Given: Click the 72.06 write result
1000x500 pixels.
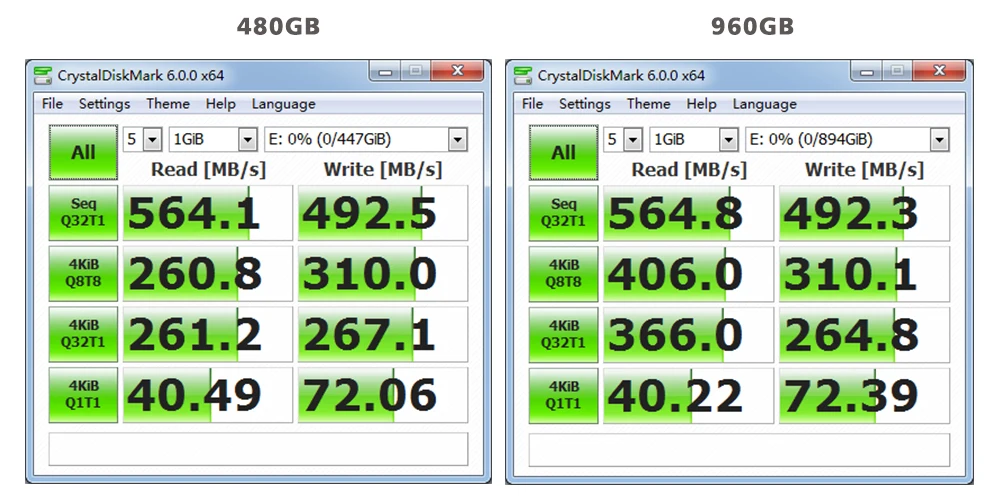Looking at the screenshot, I should click(x=383, y=395).
